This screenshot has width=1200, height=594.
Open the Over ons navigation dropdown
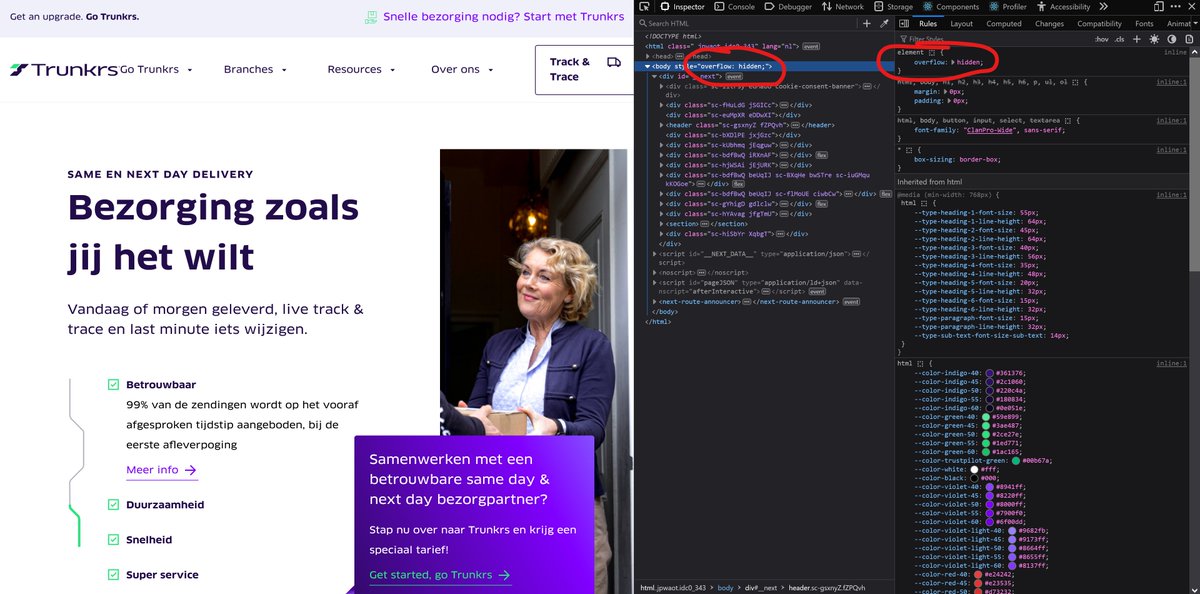coord(463,70)
